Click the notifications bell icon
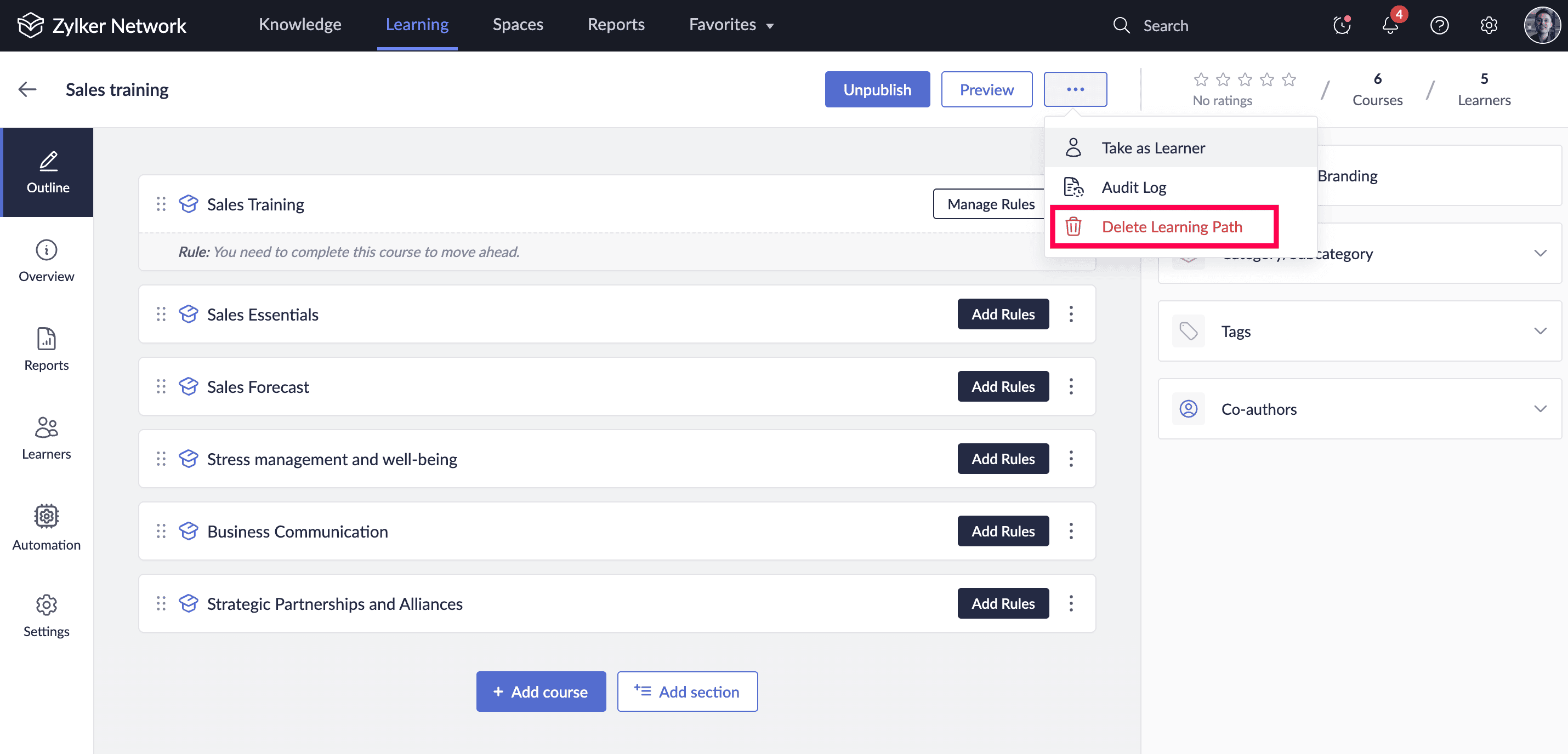Image resolution: width=1568 pixels, height=754 pixels. (1390, 26)
